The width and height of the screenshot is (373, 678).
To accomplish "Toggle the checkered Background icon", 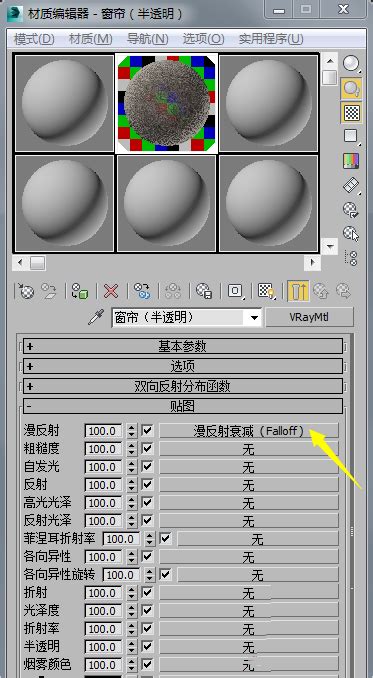I will [x=352, y=112].
